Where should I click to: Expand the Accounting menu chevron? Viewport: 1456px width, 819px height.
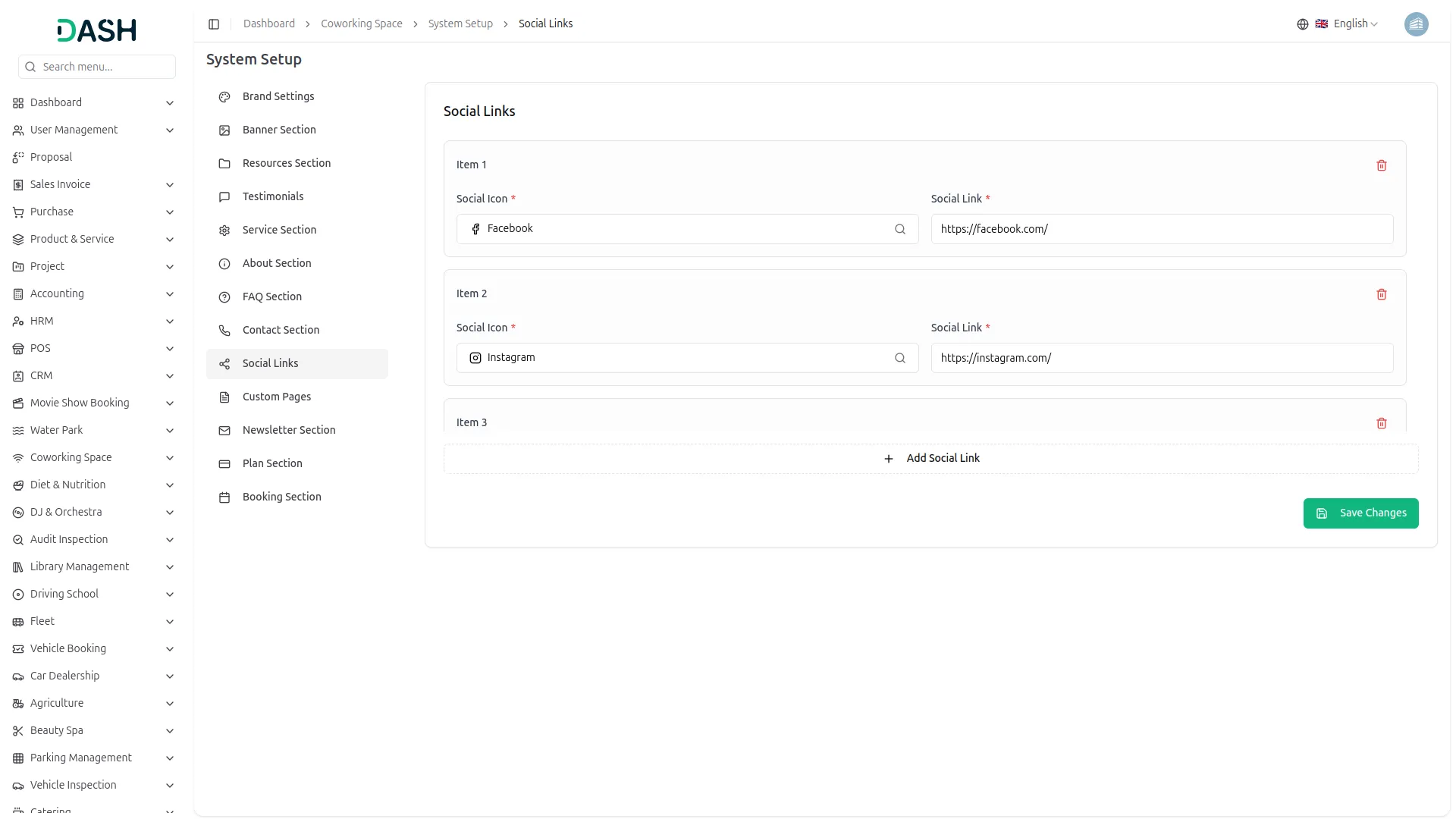tap(170, 294)
